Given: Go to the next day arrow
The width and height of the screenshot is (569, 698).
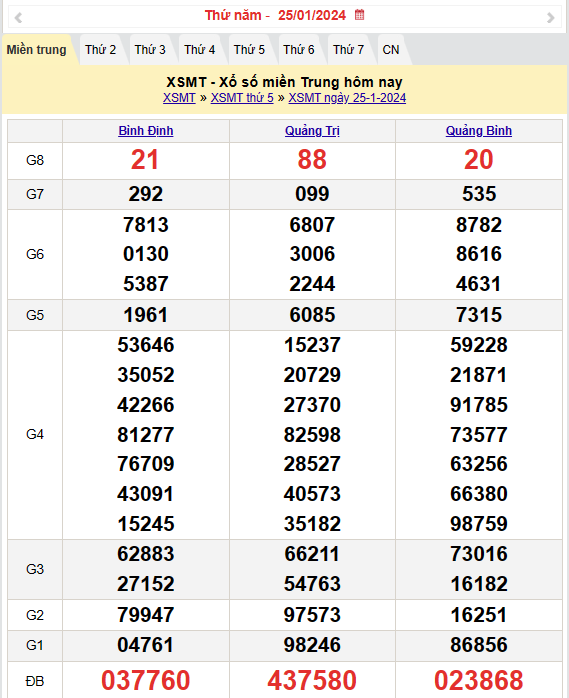Looking at the screenshot, I should pos(550,17).
